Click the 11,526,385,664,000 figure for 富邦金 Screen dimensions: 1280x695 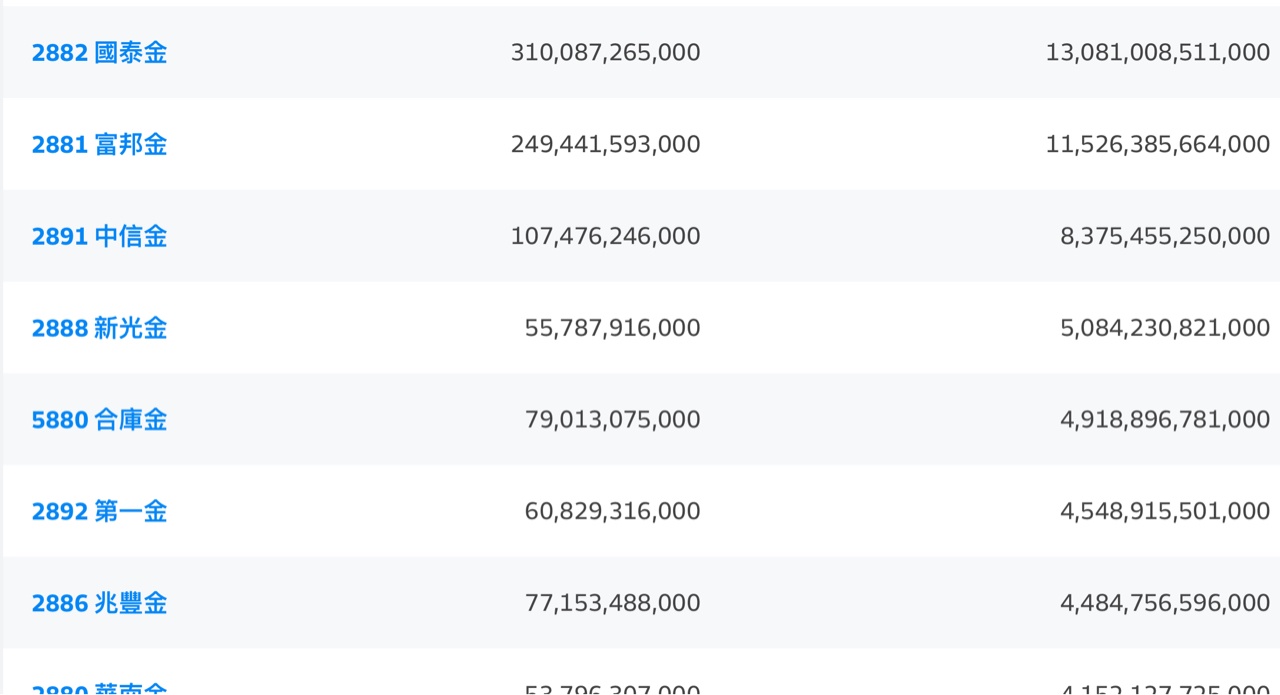point(1157,145)
